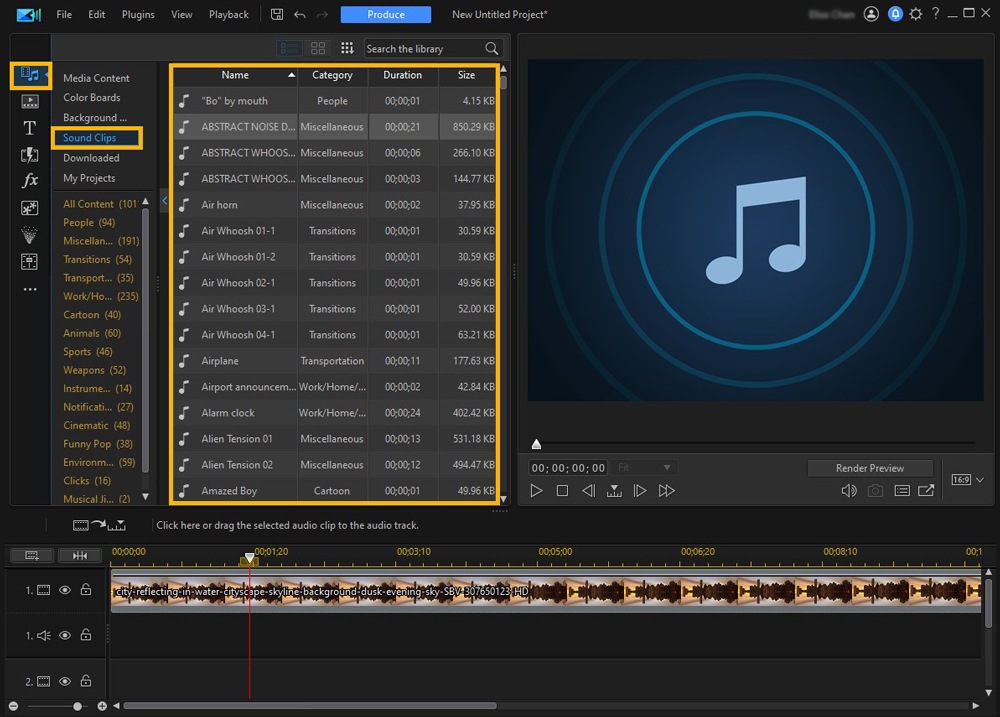The height and width of the screenshot is (717, 1000).
Task: Click the Render Preview button
Action: [869, 468]
